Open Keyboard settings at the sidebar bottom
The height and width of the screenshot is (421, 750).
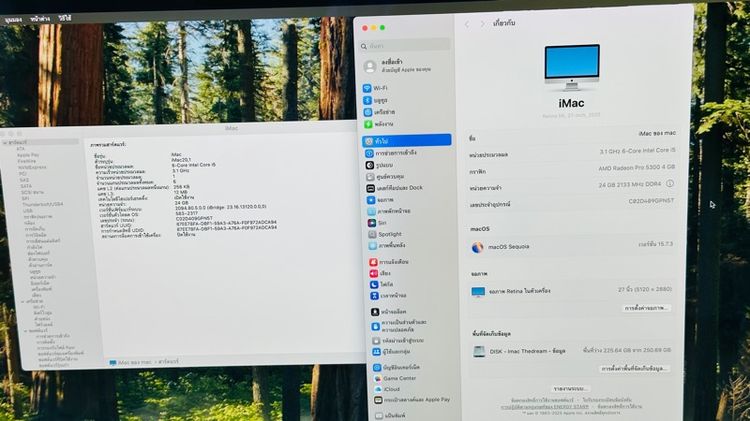(x=390, y=416)
